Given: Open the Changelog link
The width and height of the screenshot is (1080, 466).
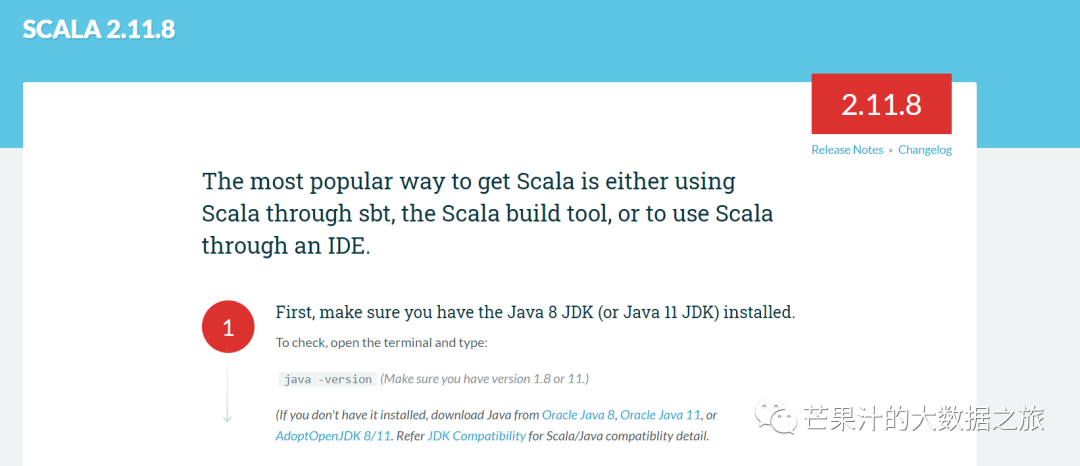Looking at the screenshot, I should [x=925, y=150].
